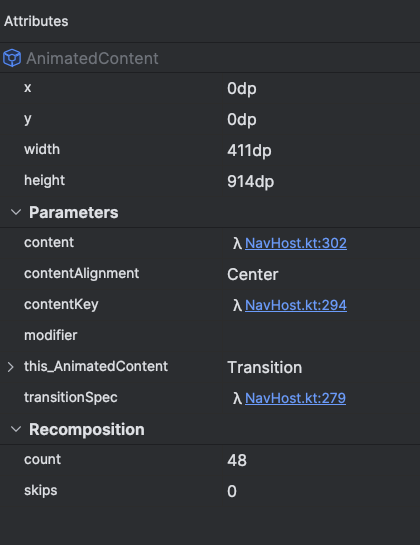Select the x attribute value 0dp
This screenshot has width=420, height=545.
click(x=242, y=89)
